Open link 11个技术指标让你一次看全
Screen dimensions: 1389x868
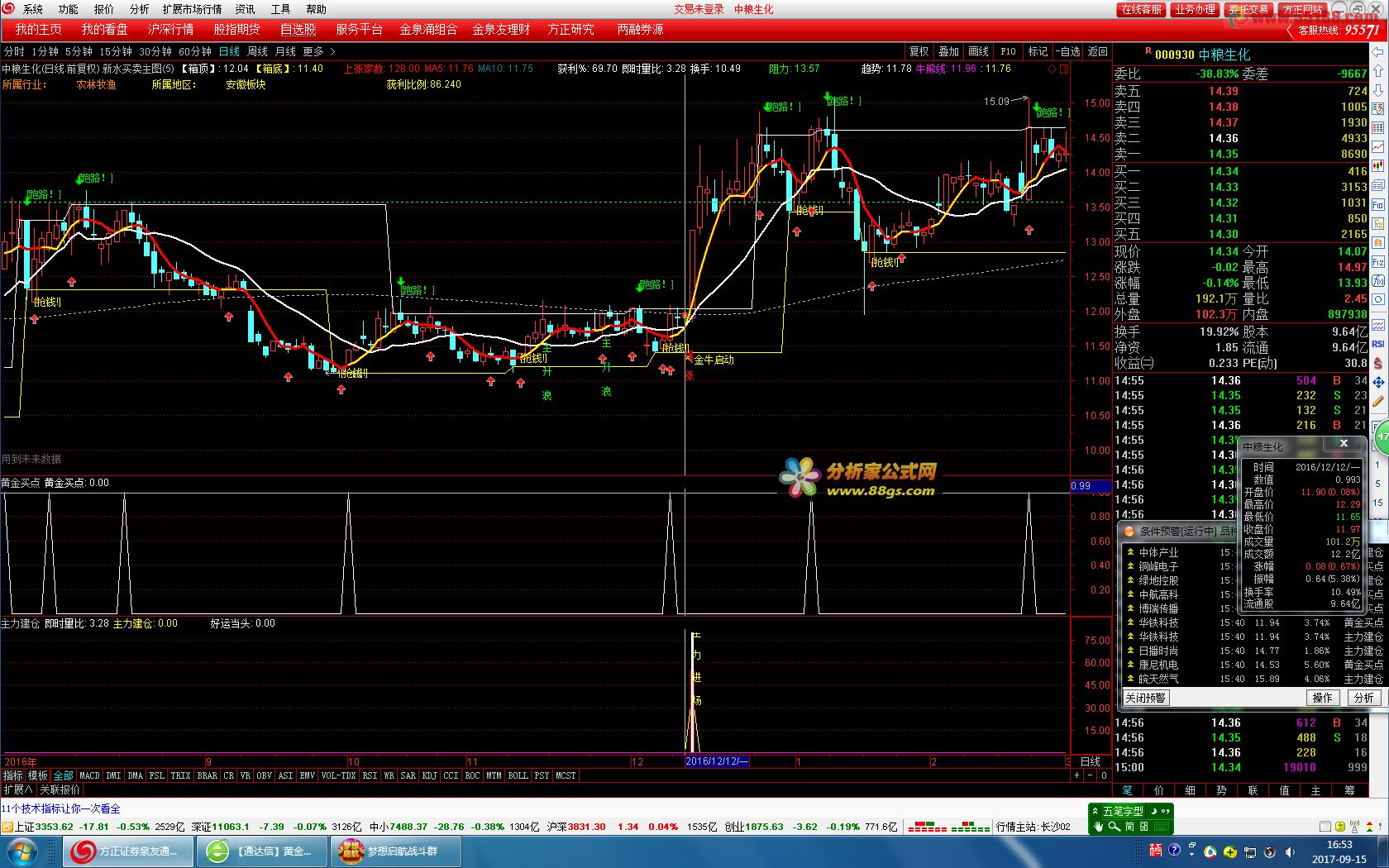61,808
